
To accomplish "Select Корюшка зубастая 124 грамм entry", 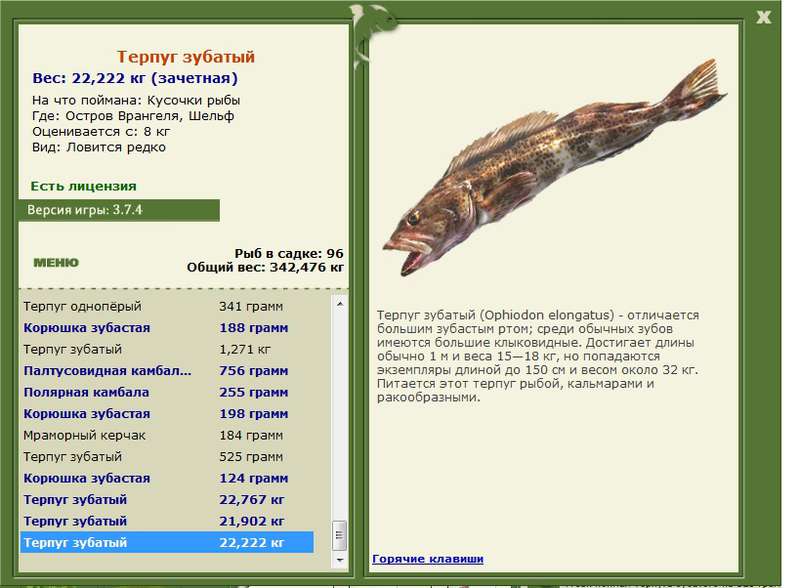I will (167, 478).
